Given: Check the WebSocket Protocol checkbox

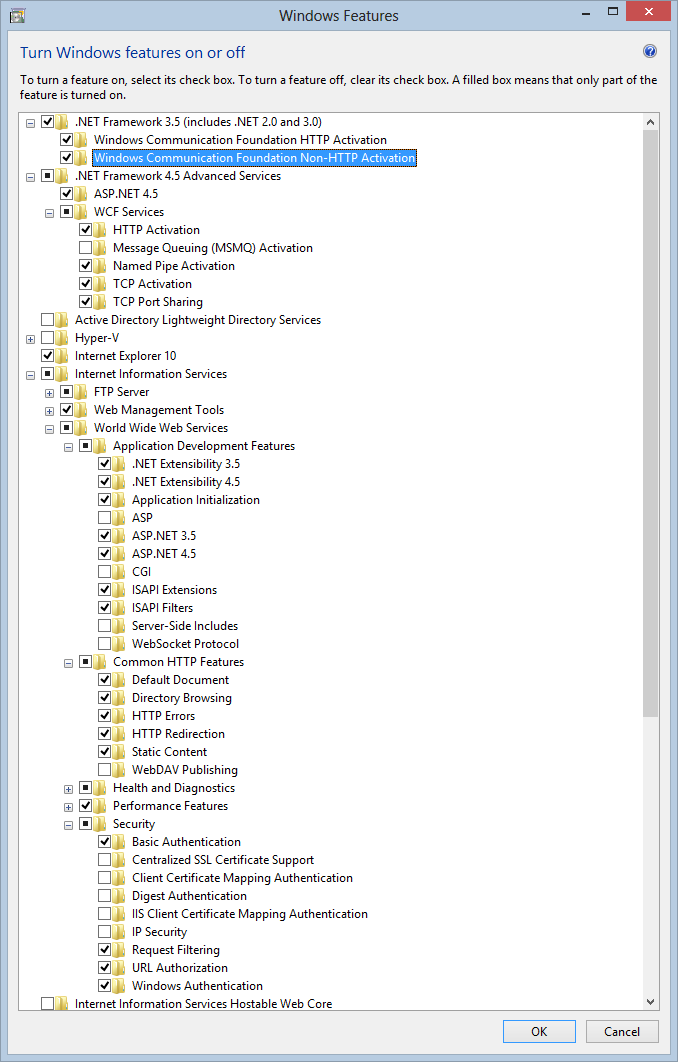Looking at the screenshot, I should coord(105,644).
